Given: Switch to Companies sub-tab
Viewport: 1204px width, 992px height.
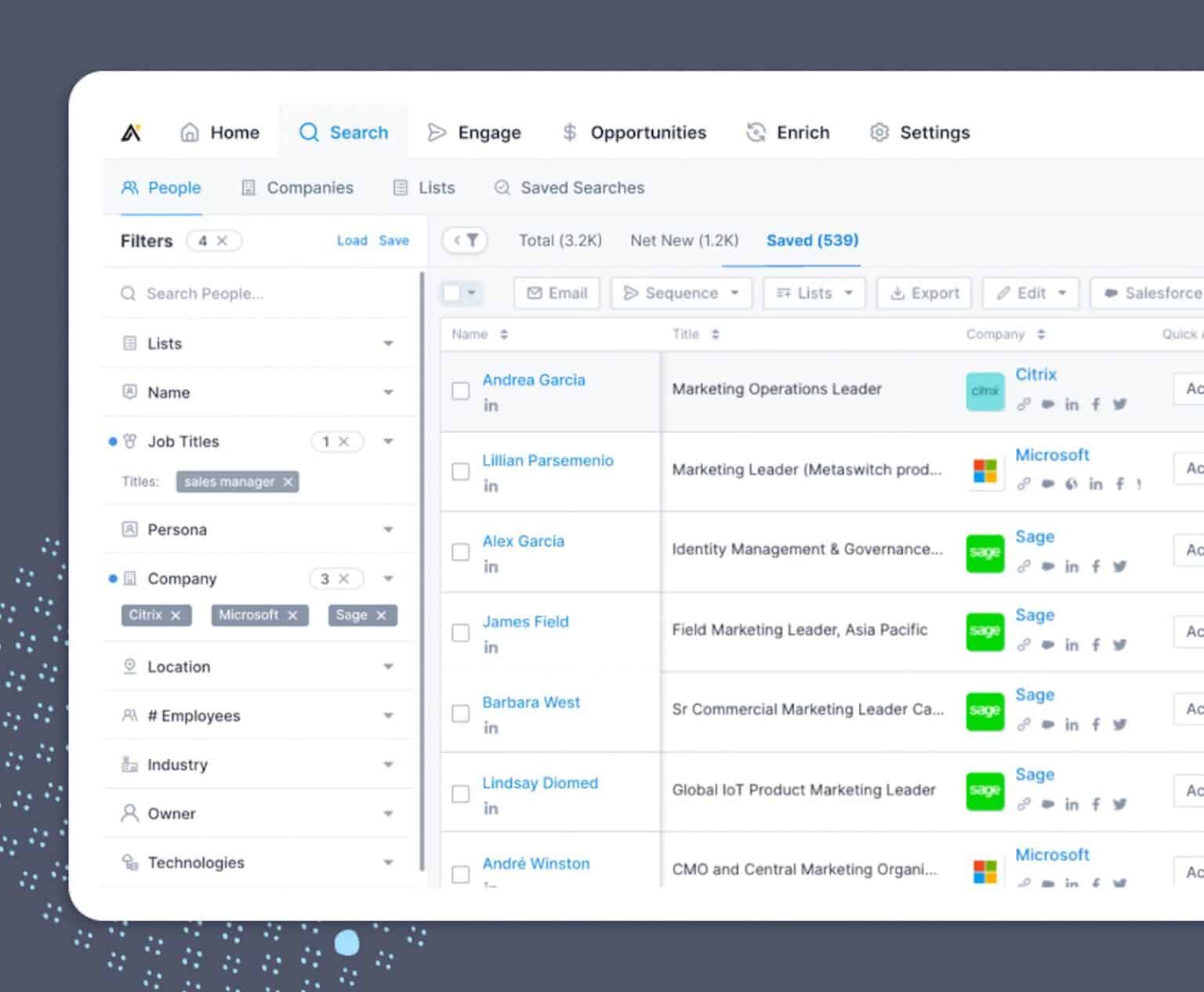Looking at the screenshot, I should pyautogui.click(x=297, y=187).
